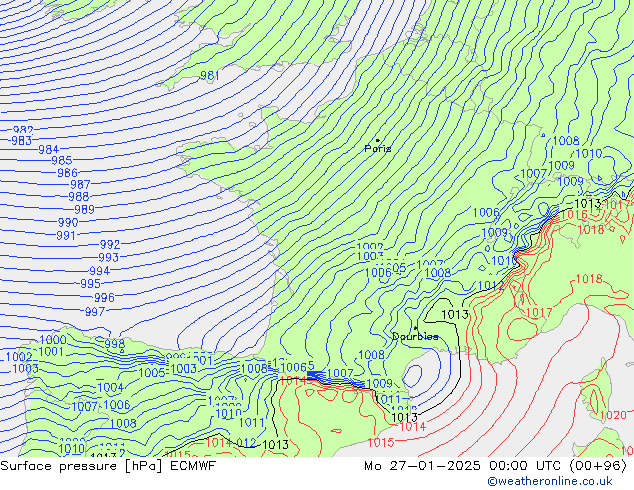The width and height of the screenshot is (634, 490).
Task: Click the 988 isobar label
Action: pyautogui.click(x=78, y=196)
